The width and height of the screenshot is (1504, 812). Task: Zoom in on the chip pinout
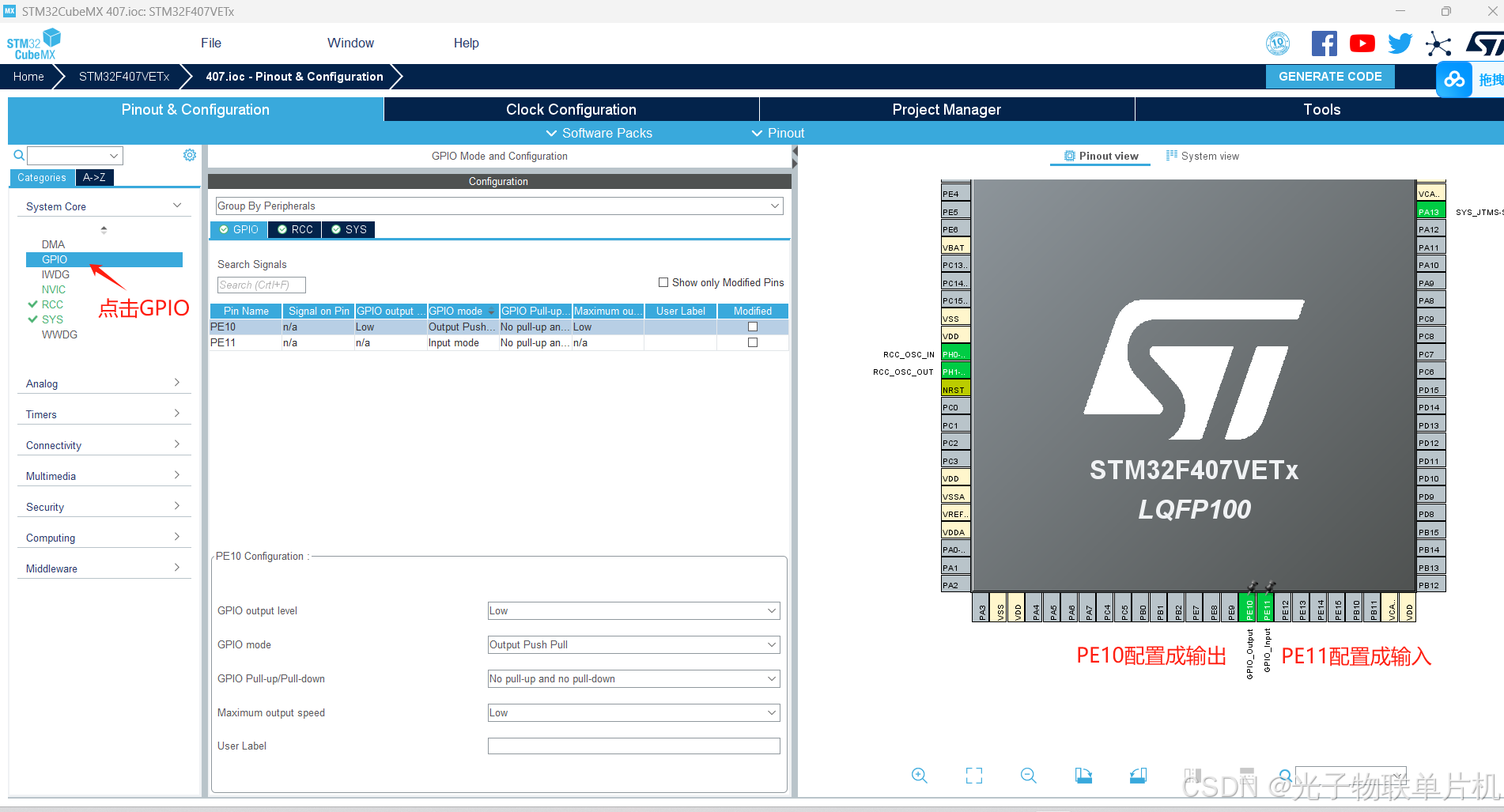[919, 776]
